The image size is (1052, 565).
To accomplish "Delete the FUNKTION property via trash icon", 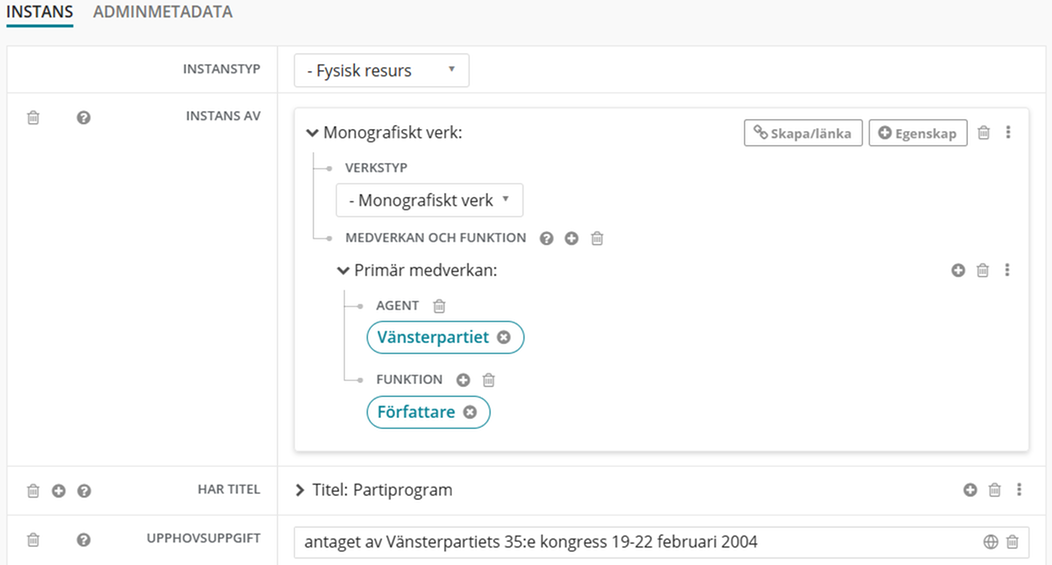I will (489, 380).
